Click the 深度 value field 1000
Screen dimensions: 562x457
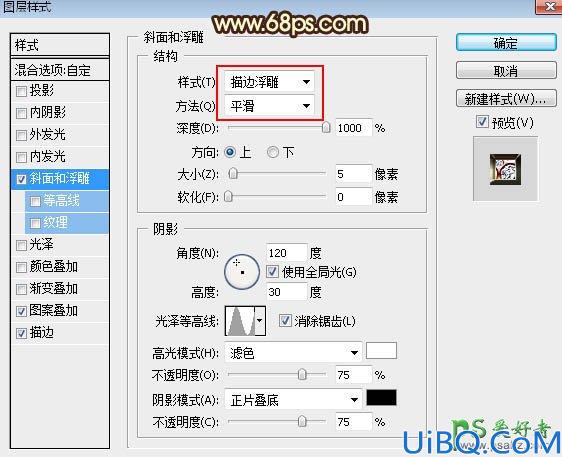point(353,128)
